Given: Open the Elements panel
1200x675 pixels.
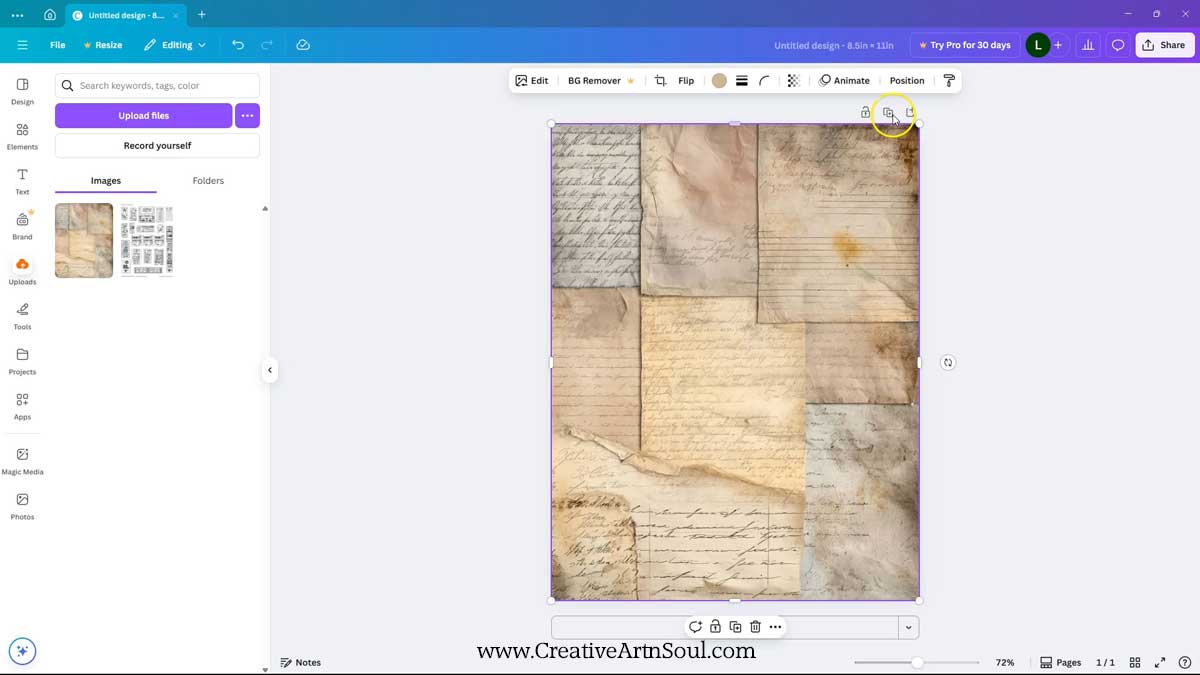Looking at the screenshot, I should point(22,135).
